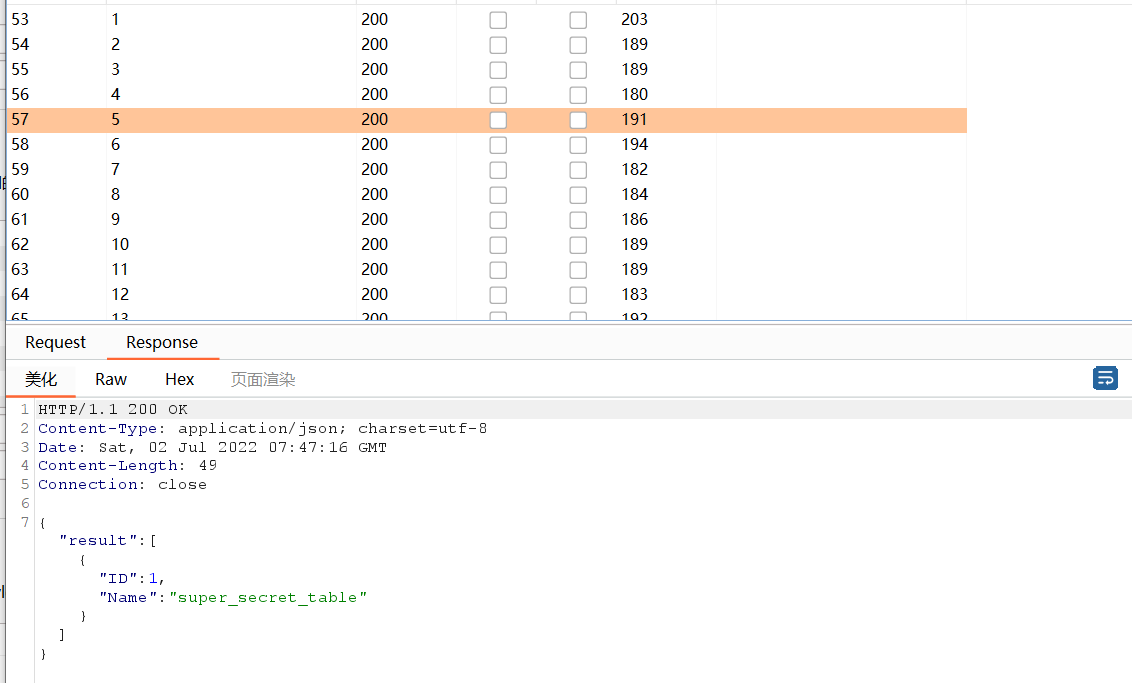Enable the first checkbox in row 60
The width and height of the screenshot is (1132, 683).
coord(498,195)
